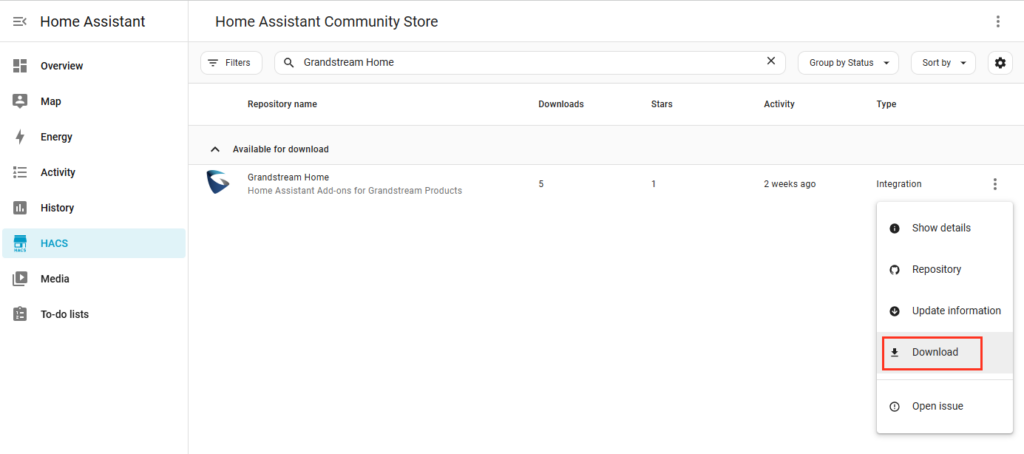1024x454 pixels.
Task: Click the Download arrow icon
Action: point(895,353)
